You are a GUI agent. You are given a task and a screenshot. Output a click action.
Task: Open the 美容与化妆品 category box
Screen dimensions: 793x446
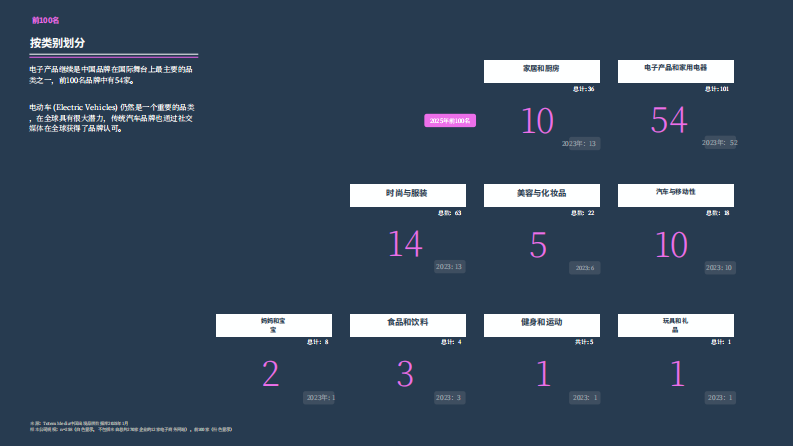[541, 195]
